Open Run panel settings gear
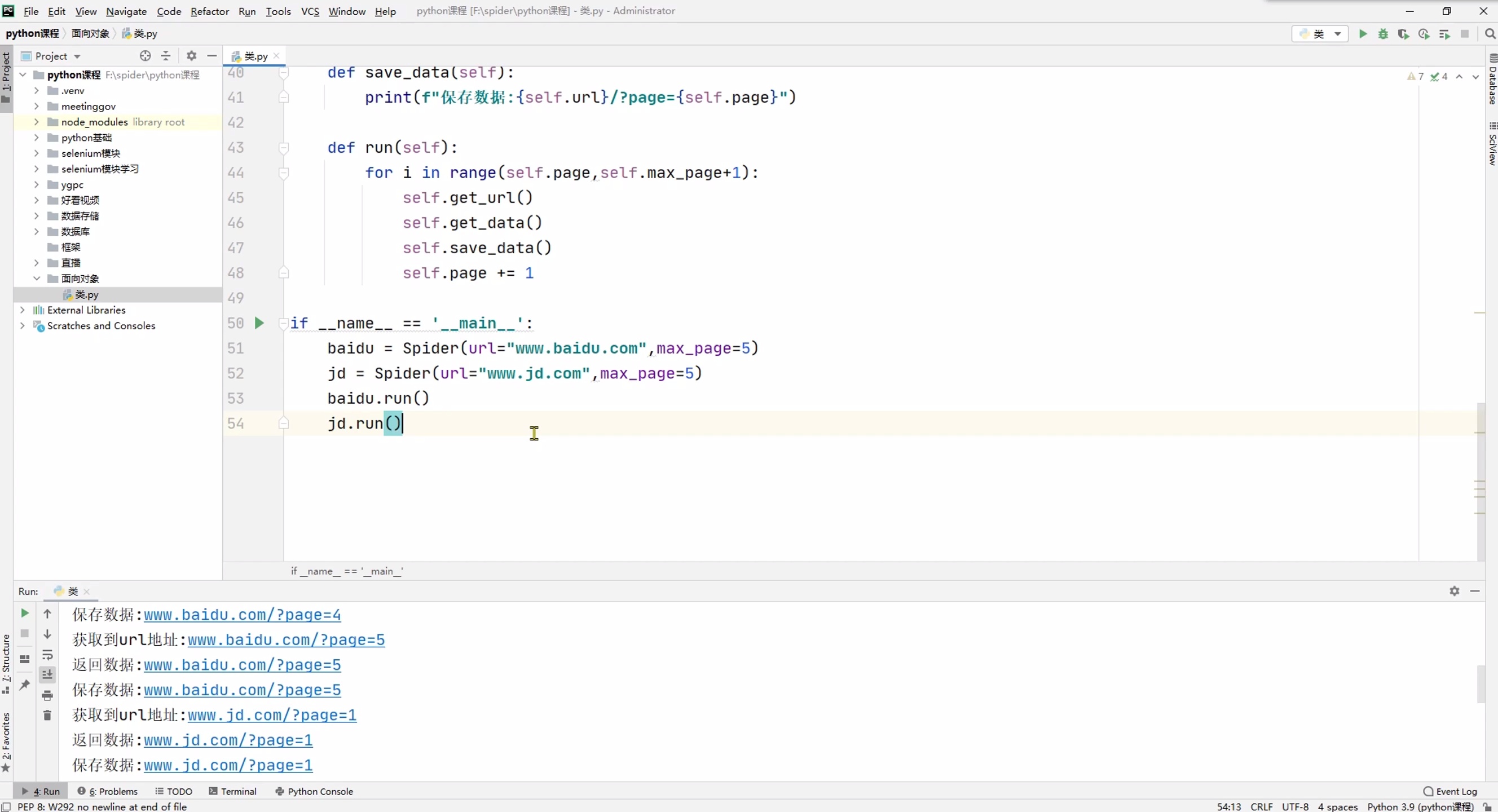This screenshot has height=812, width=1498. (1455, 590)
